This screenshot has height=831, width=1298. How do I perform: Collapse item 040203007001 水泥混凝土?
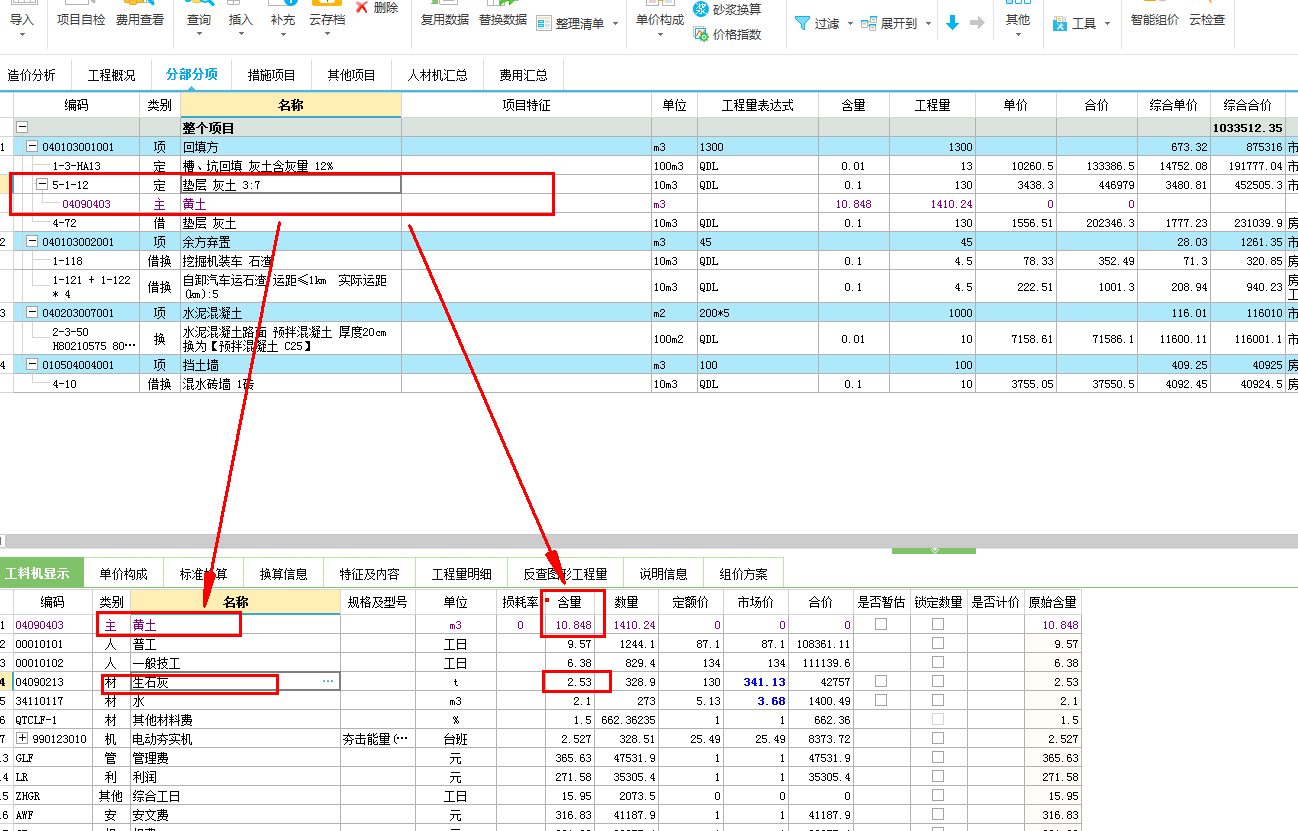(x=33, y=313)
